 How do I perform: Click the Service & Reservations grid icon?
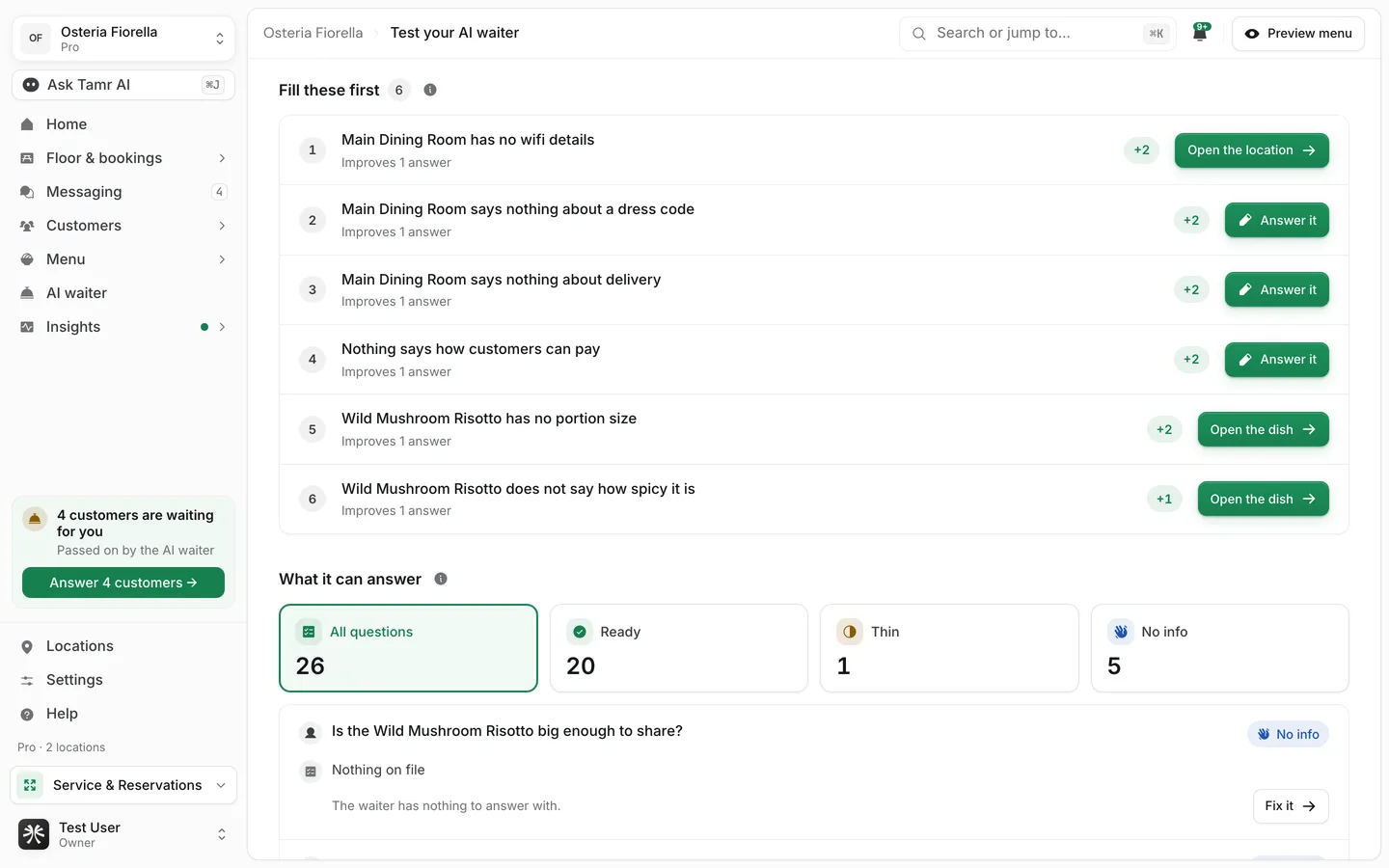(30, 785)
